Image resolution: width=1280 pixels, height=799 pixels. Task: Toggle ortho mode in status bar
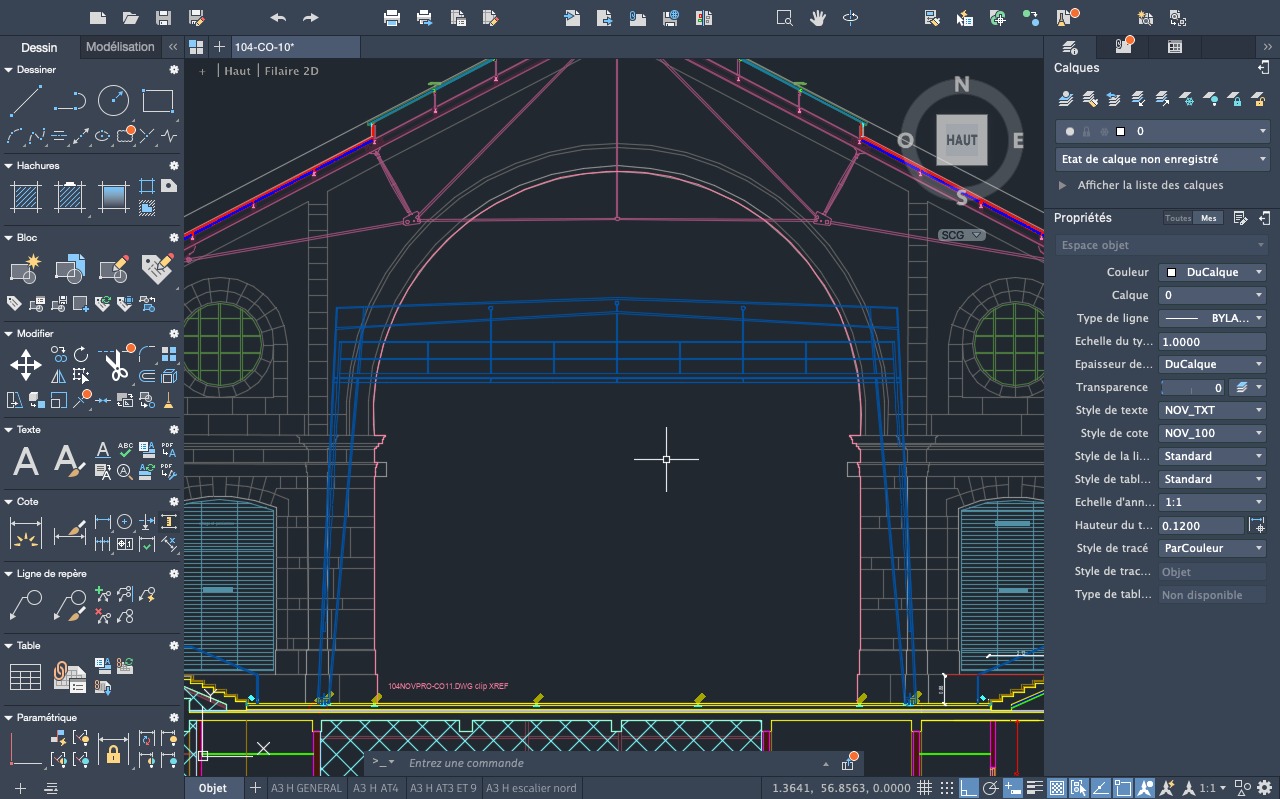[969, 788]
